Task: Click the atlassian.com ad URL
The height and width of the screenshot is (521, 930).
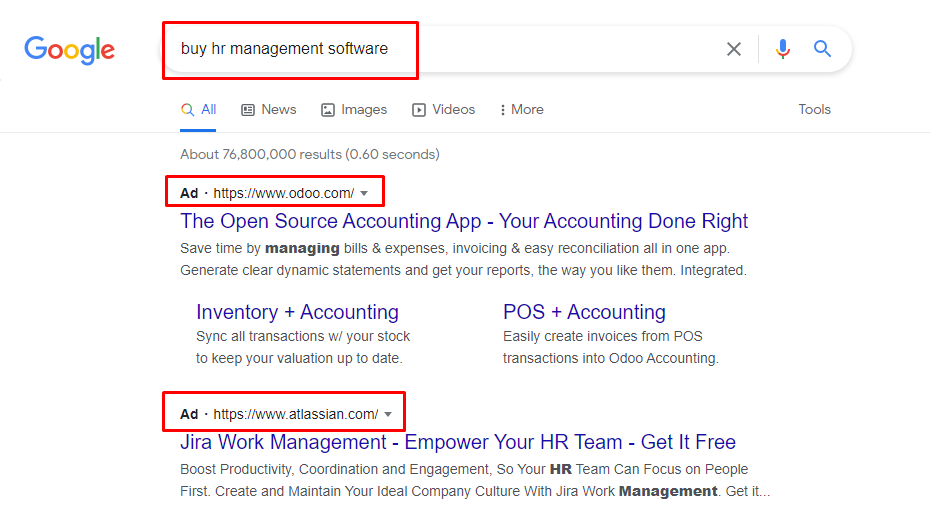Action: (x=295, y=414)
